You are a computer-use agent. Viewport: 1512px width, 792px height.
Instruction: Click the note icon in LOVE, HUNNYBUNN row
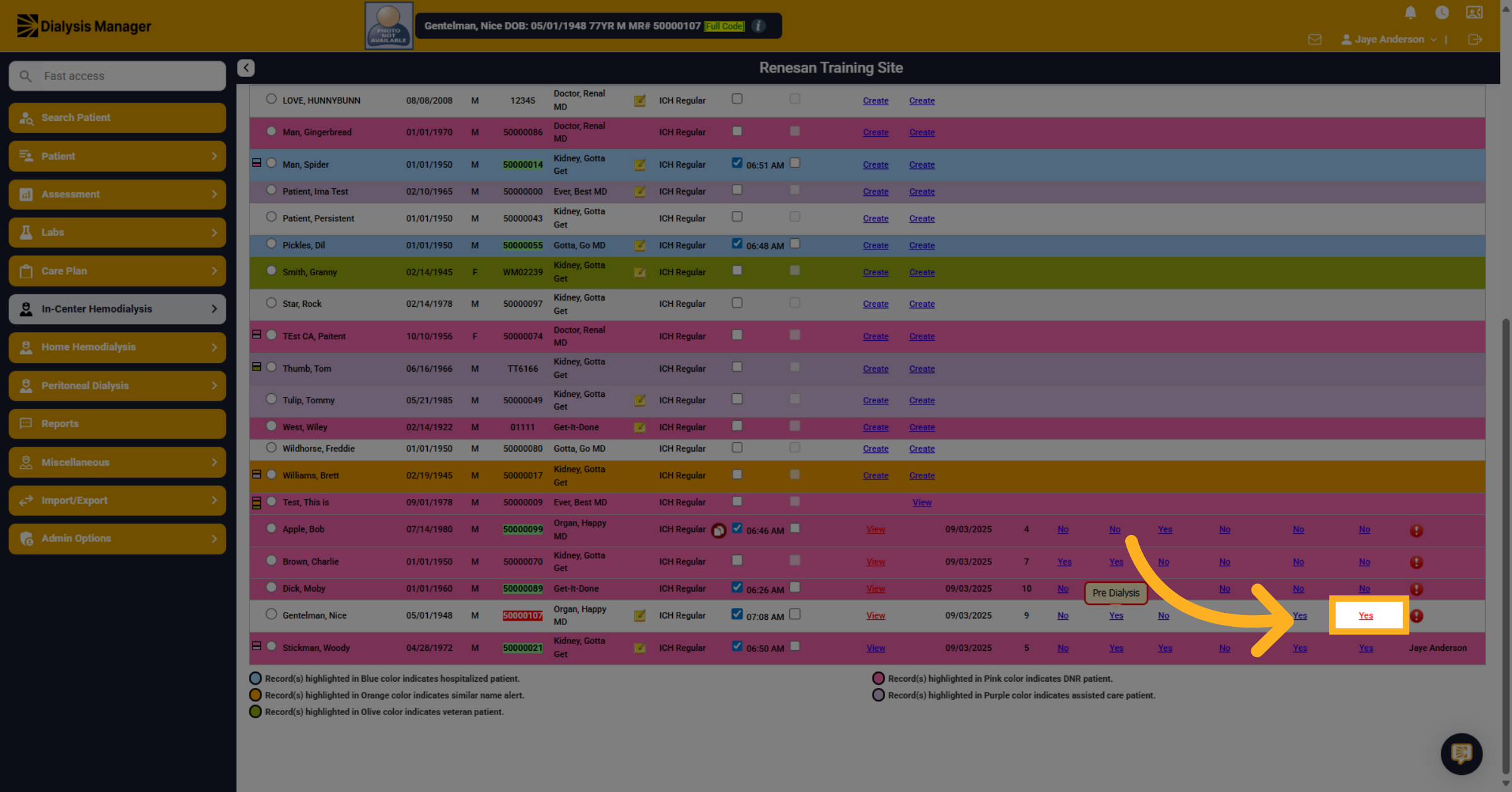coord(639,101)
